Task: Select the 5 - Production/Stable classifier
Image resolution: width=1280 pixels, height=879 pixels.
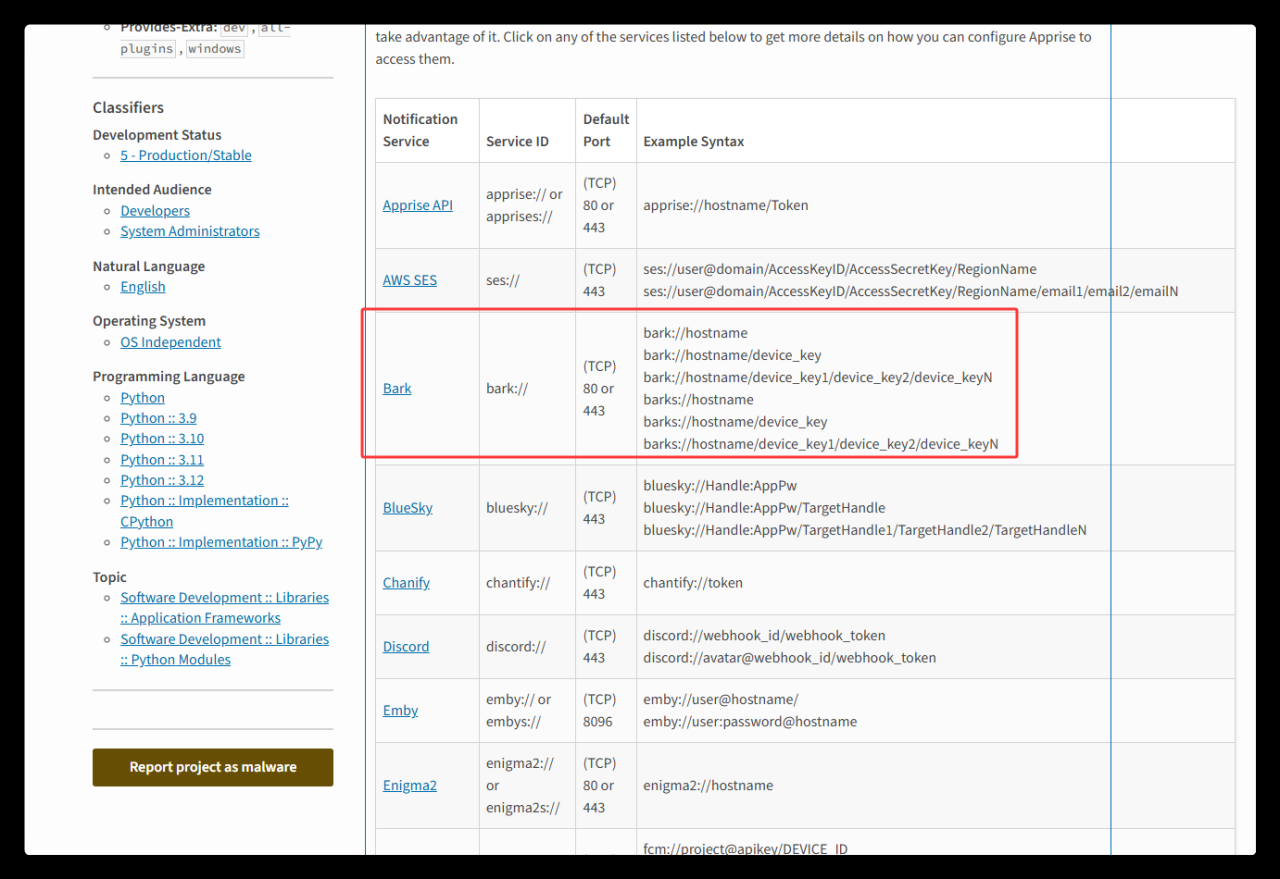Action: [x=186, y=155]
